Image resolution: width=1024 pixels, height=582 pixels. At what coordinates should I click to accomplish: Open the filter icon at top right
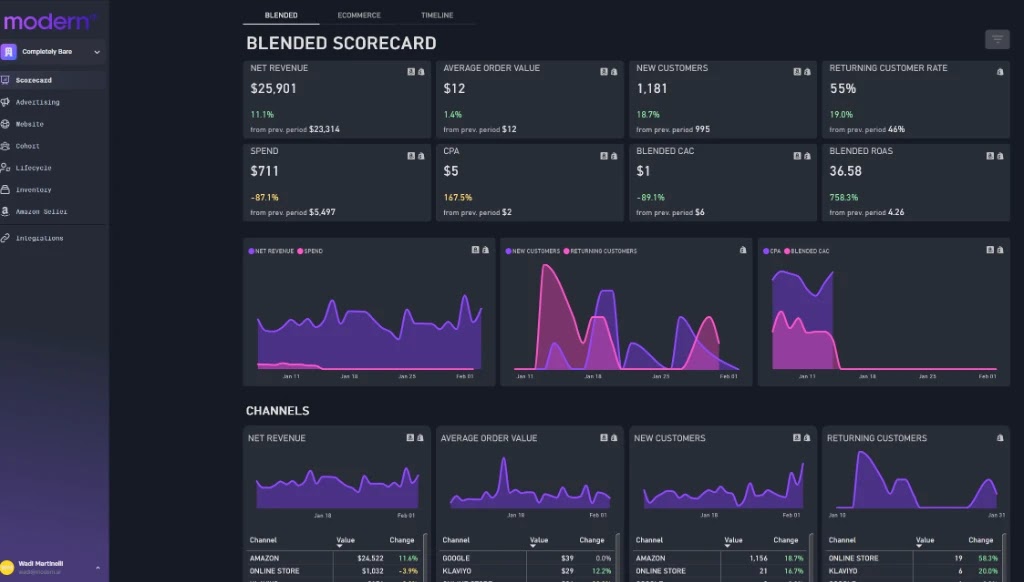pyautogui.click(x=998, y=39)
